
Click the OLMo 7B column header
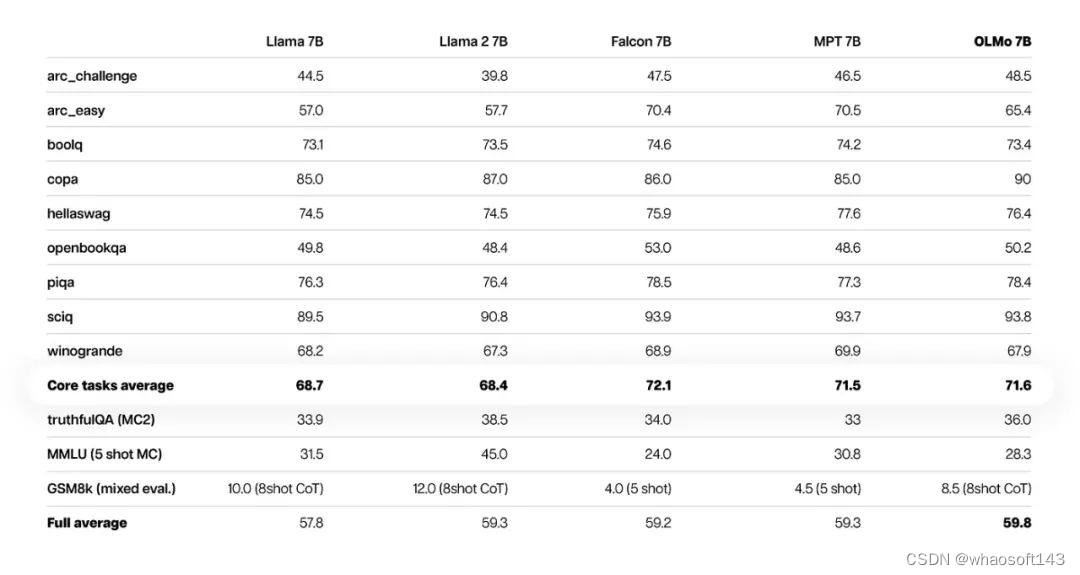(1002, 41)
